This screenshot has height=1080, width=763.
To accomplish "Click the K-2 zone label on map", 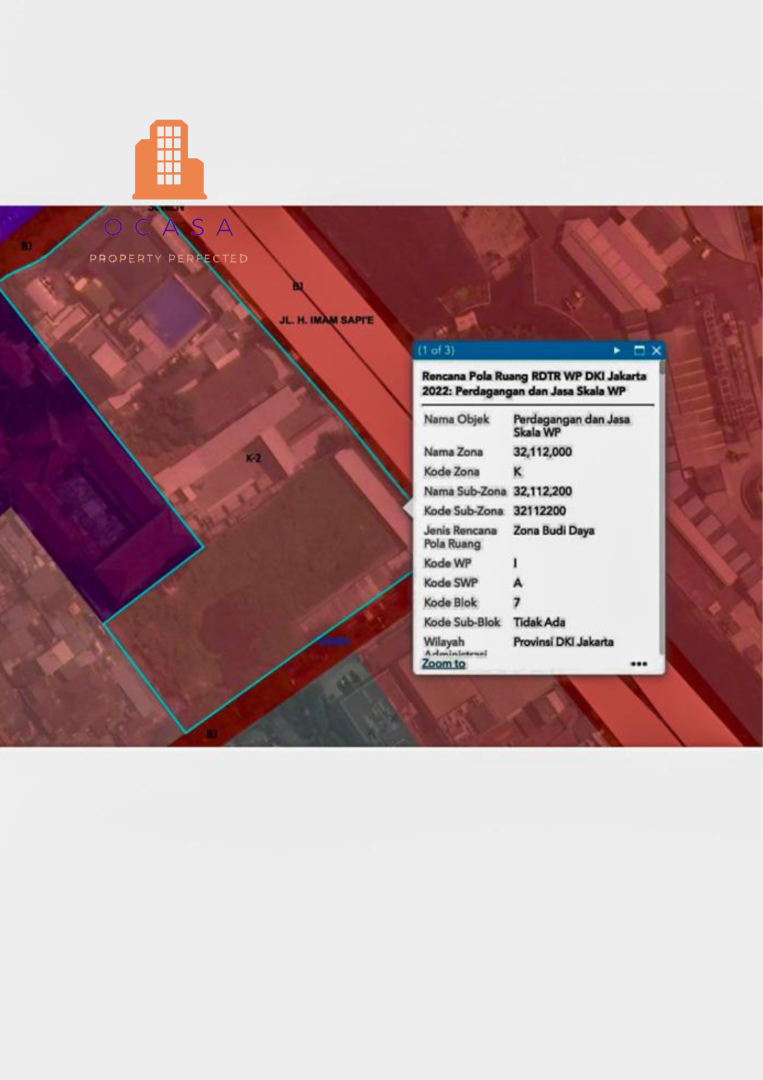I will click(254, 458).
